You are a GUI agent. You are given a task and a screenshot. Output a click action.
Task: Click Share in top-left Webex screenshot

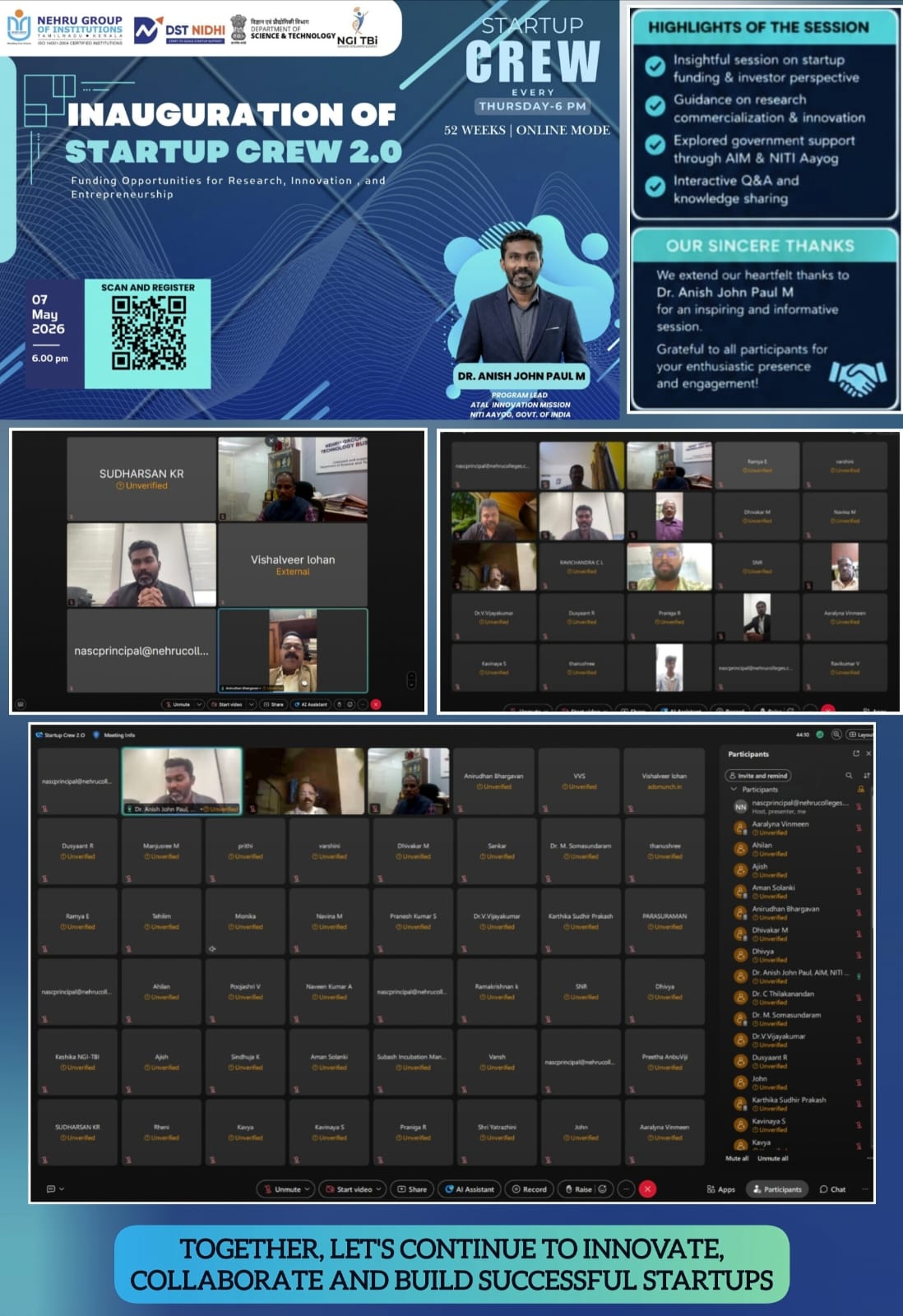(274, 704)
